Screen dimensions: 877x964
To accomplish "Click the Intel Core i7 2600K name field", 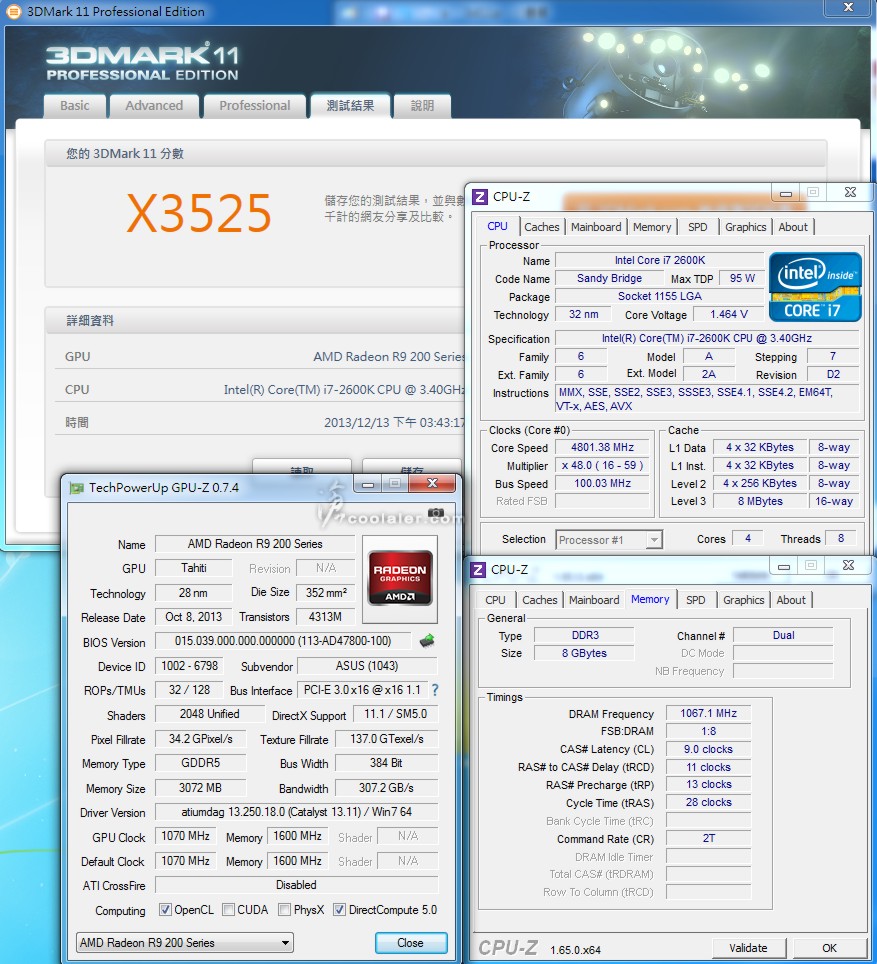I will point(659,260).
